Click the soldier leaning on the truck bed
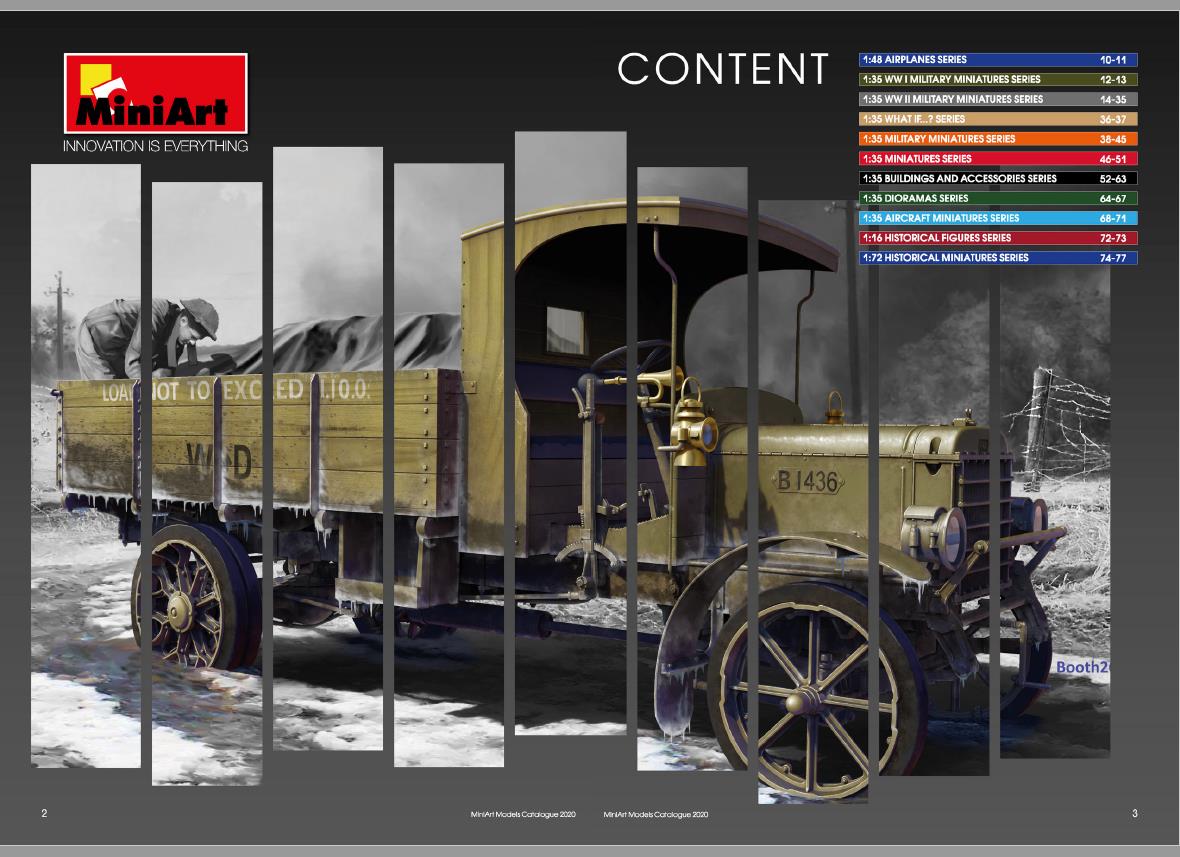Viewport: 1180px width, 857px height. pyautogui.click(x=148, y=338)
